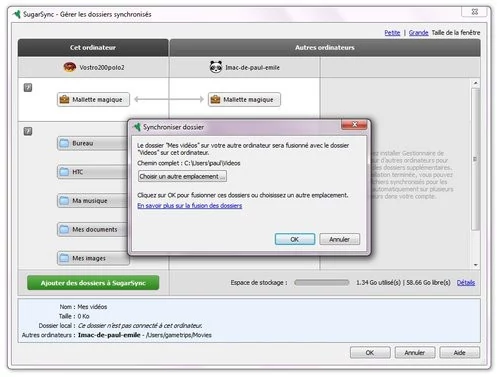The width and height of the screenshot is (500, 377).
Task: Click the hummingbird icon in Synchroniser dossier dialog
Action: pyautogui.click(x=137, y=127)
